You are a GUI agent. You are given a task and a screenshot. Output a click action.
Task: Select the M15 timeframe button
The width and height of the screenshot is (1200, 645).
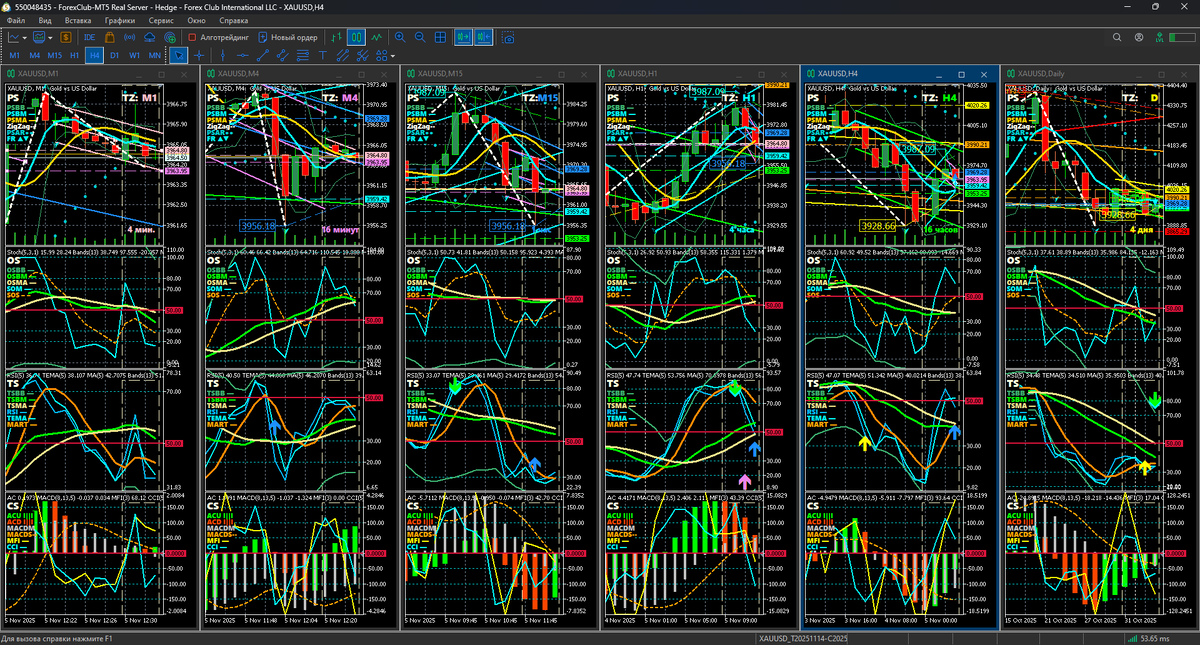55,55
